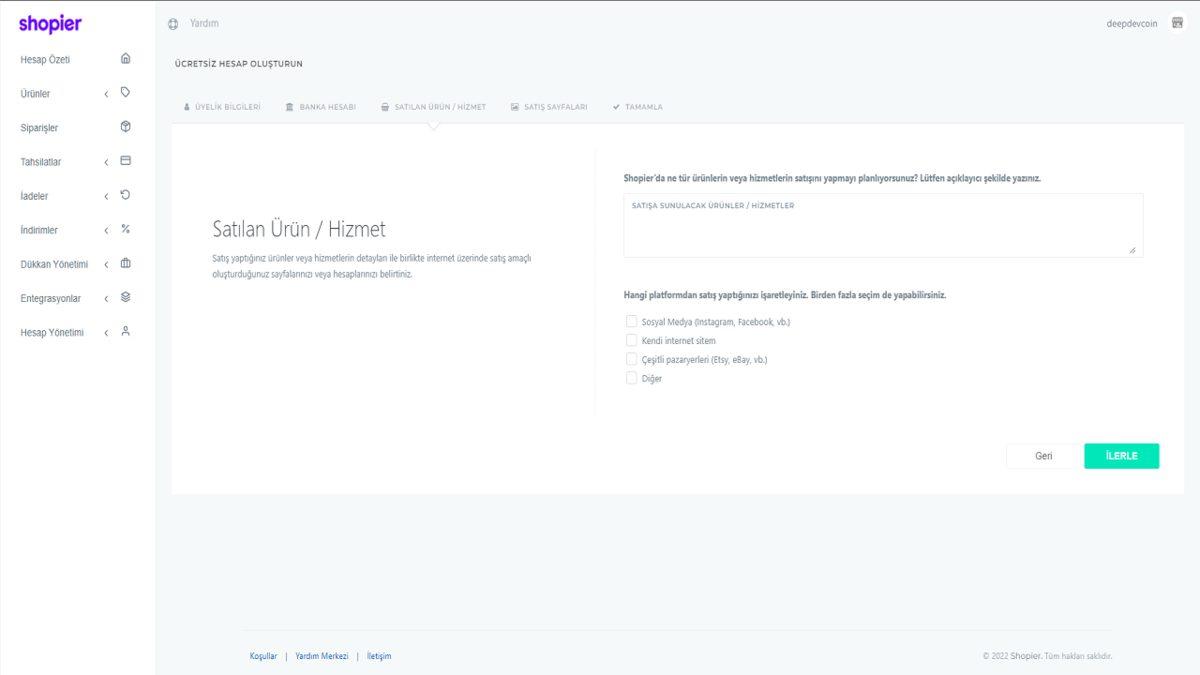Click the İndirimler percent icon

[124, 229]
